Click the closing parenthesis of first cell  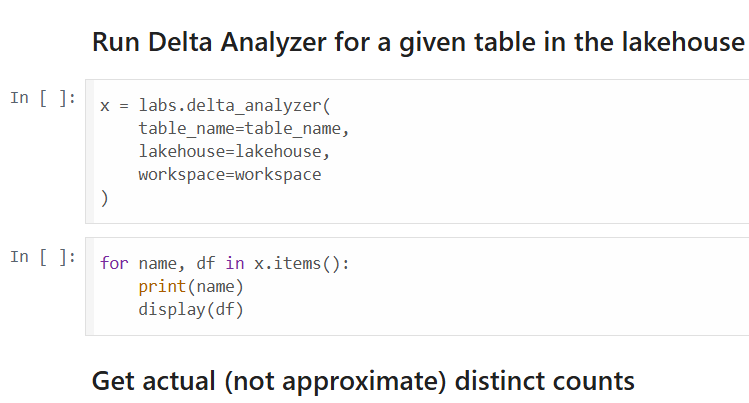click(x=105, y=198)
